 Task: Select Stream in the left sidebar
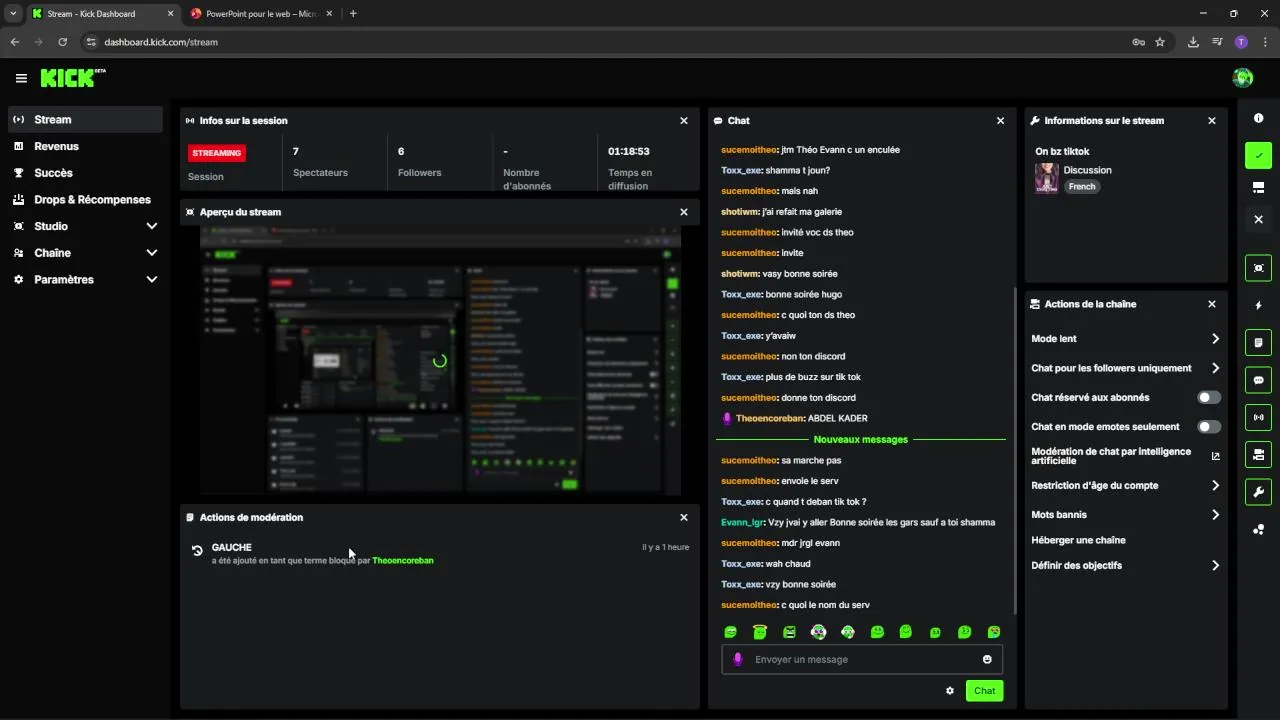click(x=85, y=119)
